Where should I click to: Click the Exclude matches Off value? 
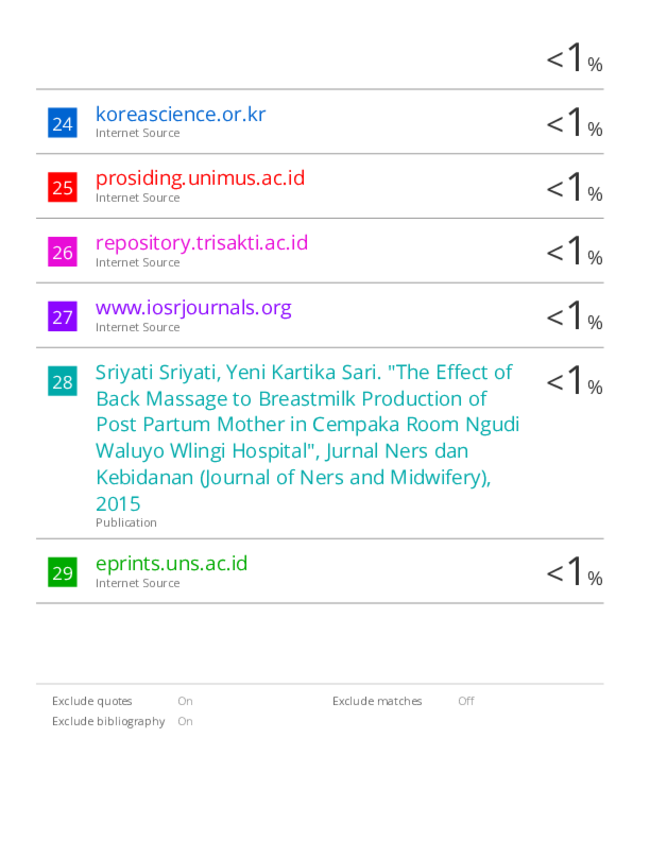click(466, 701)
